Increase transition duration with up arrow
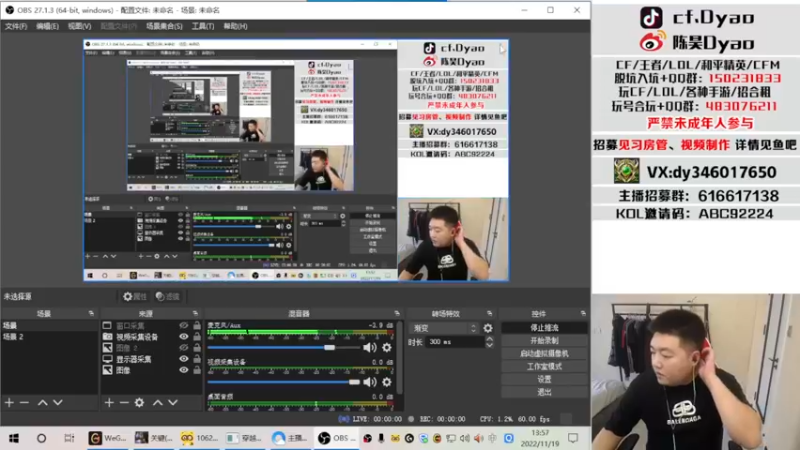The image size is (800, 450). pos(489,339)
